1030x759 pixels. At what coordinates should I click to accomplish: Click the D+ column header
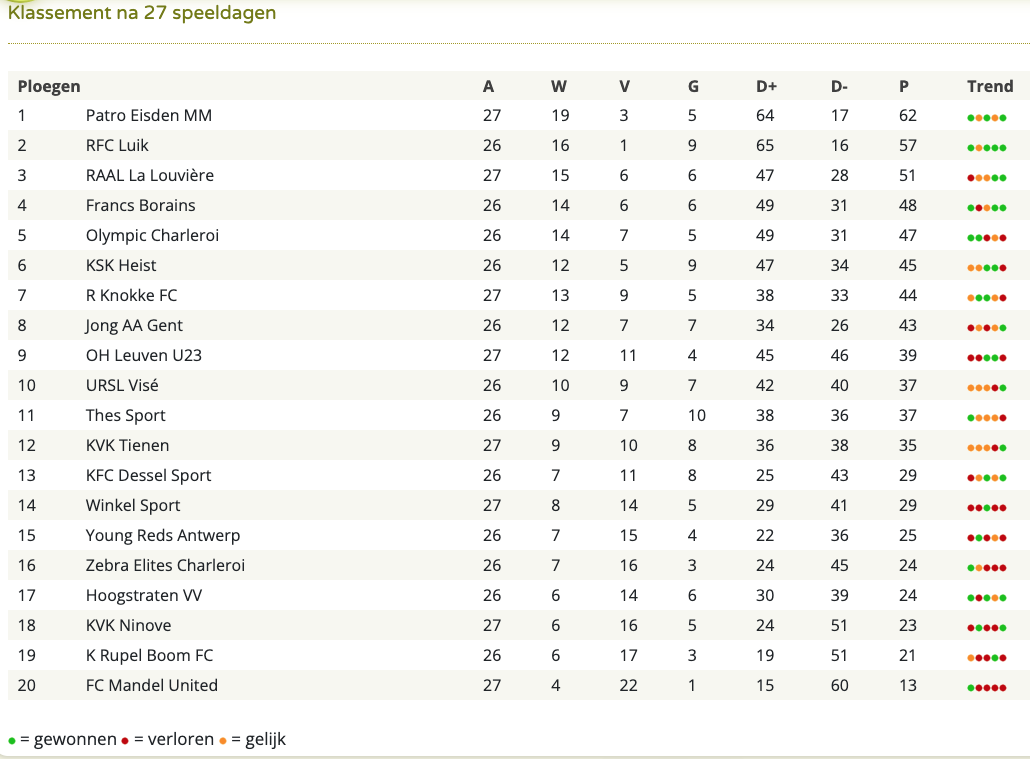[x=766, y=86]
